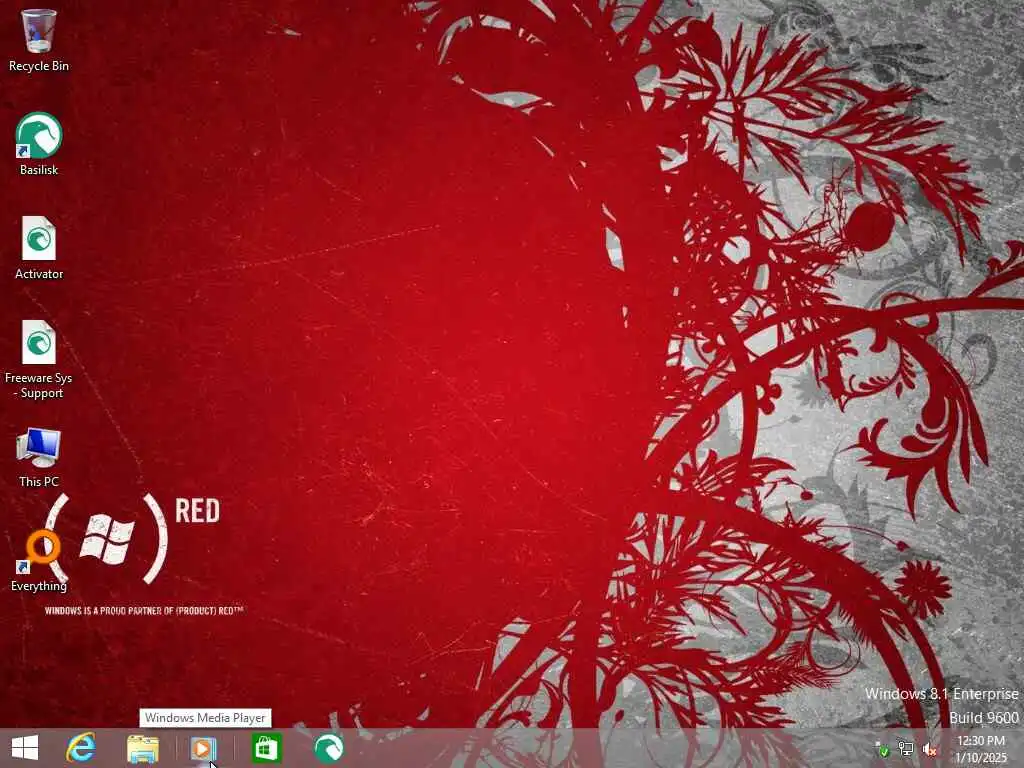The height and width of the screenshot is (768, 1024).
Task: Launch Basilisk from the taskbar
Action: pyautogui.click(x=328, y=748)
